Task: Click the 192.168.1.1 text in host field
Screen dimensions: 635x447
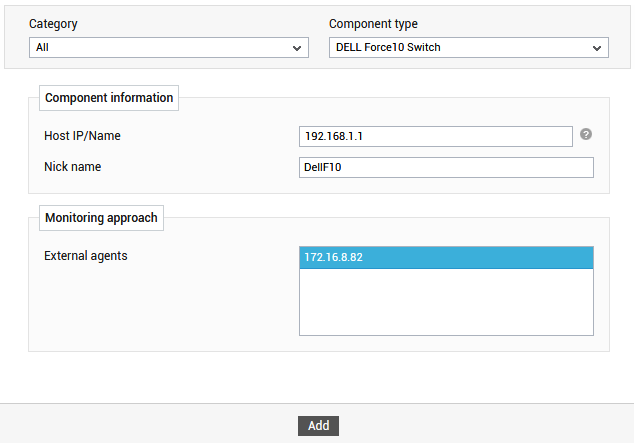Action: click(x=334, y=136)
